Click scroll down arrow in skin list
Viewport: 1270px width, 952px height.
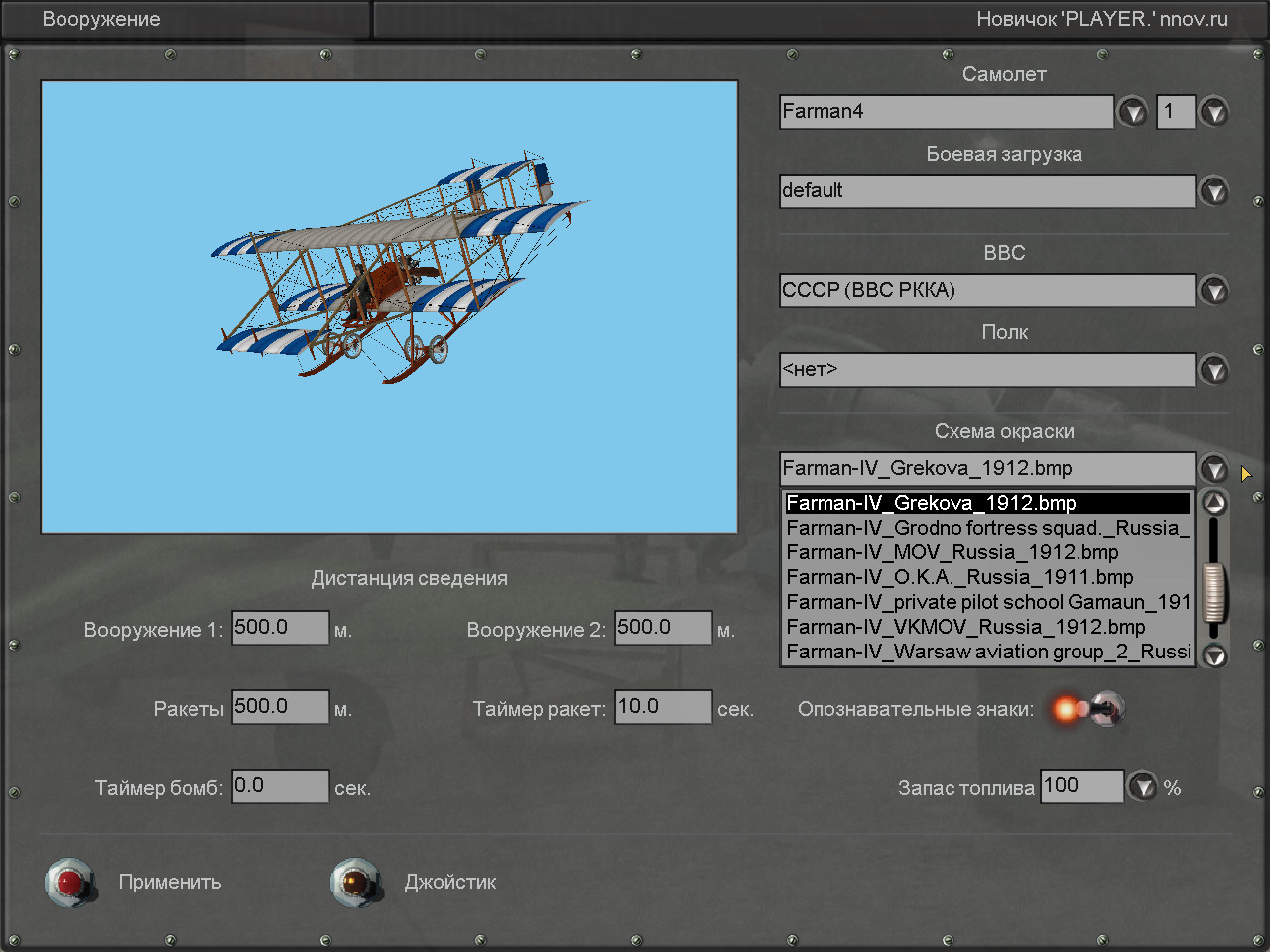[1214, 655]
